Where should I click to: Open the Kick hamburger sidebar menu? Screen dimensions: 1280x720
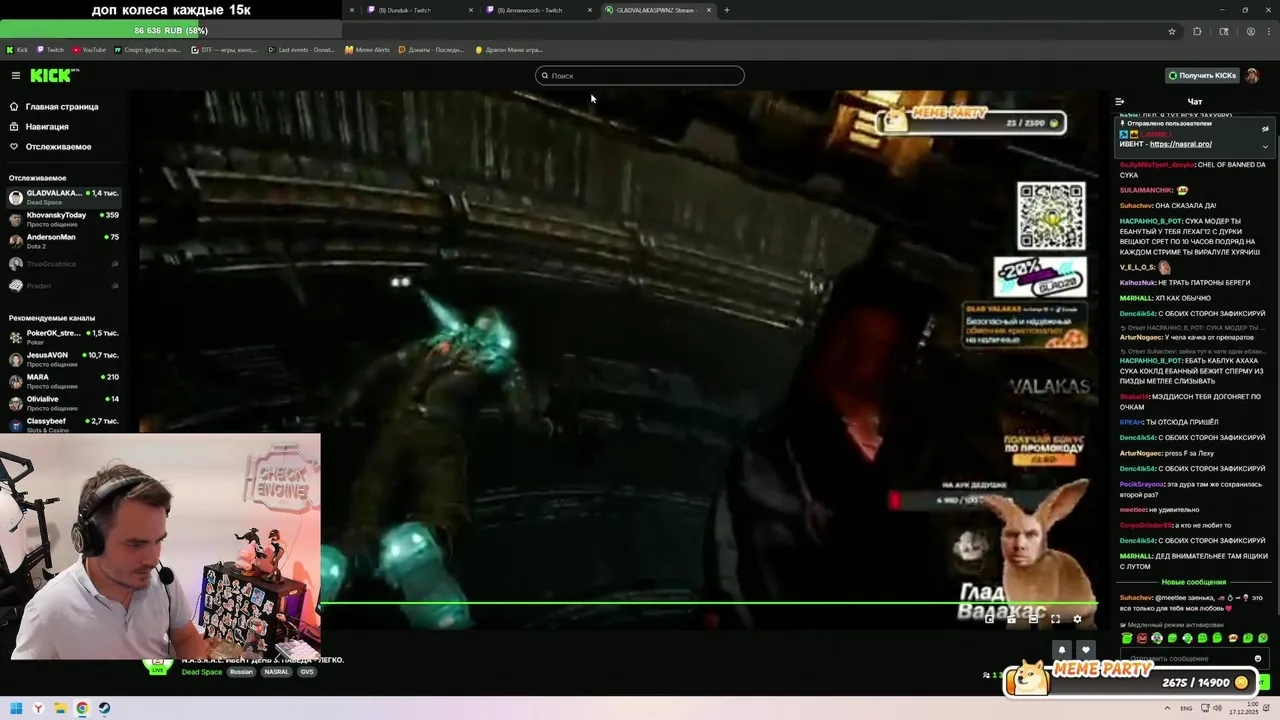[16, 75]
